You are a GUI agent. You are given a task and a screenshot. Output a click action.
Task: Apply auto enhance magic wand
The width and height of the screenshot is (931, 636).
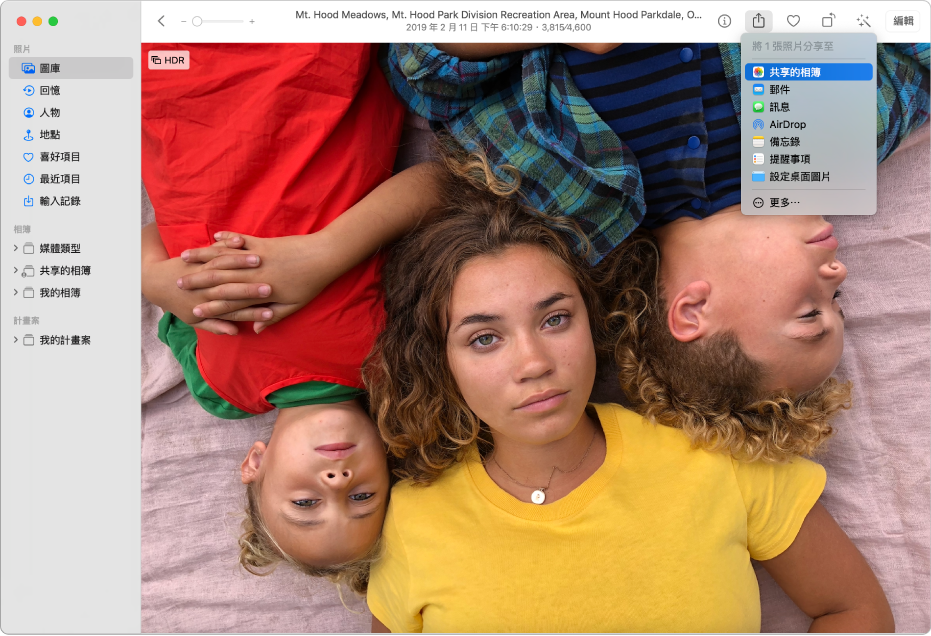(863, 21)
